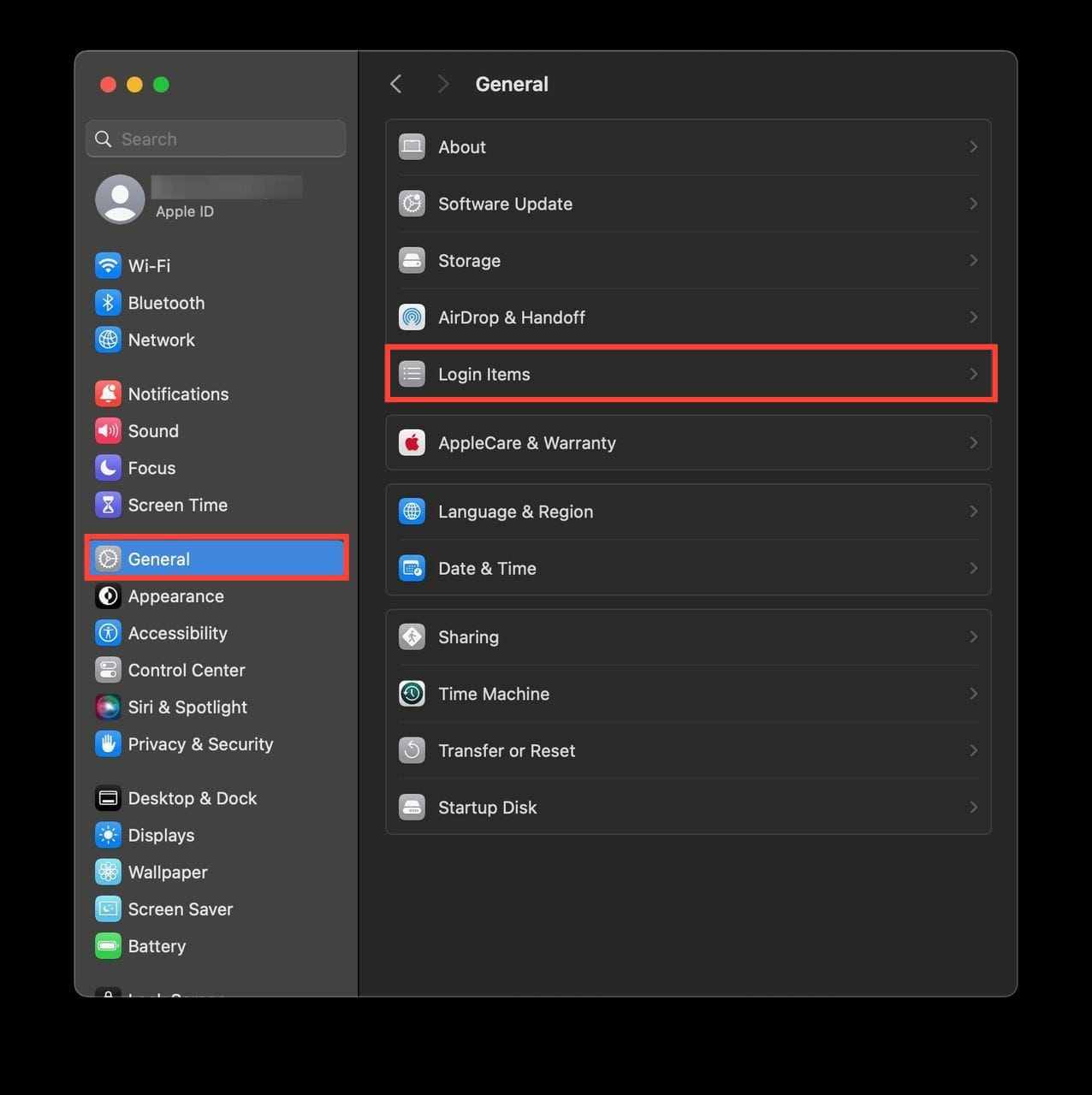
Task: Click the Screen Time hourglass icon
Action: click(x=108, y=505)
